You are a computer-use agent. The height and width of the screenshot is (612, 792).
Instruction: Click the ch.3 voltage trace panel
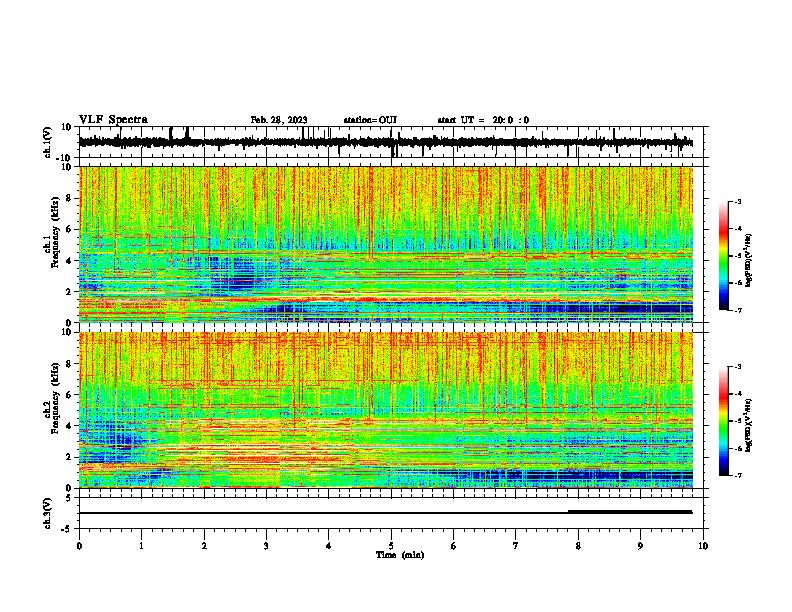pos(393,513)
